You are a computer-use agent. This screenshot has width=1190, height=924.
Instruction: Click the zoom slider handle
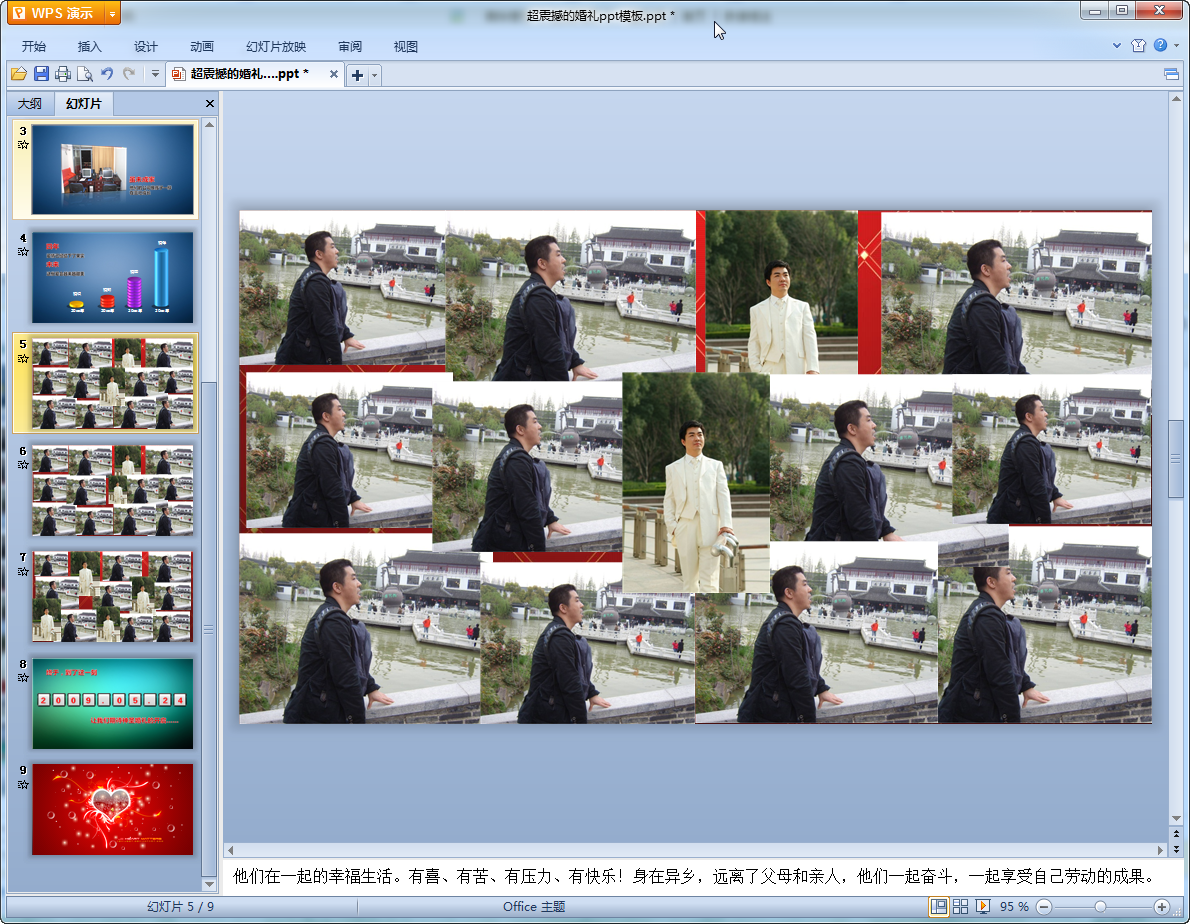pyautogui.click(x=1100, y=907)
